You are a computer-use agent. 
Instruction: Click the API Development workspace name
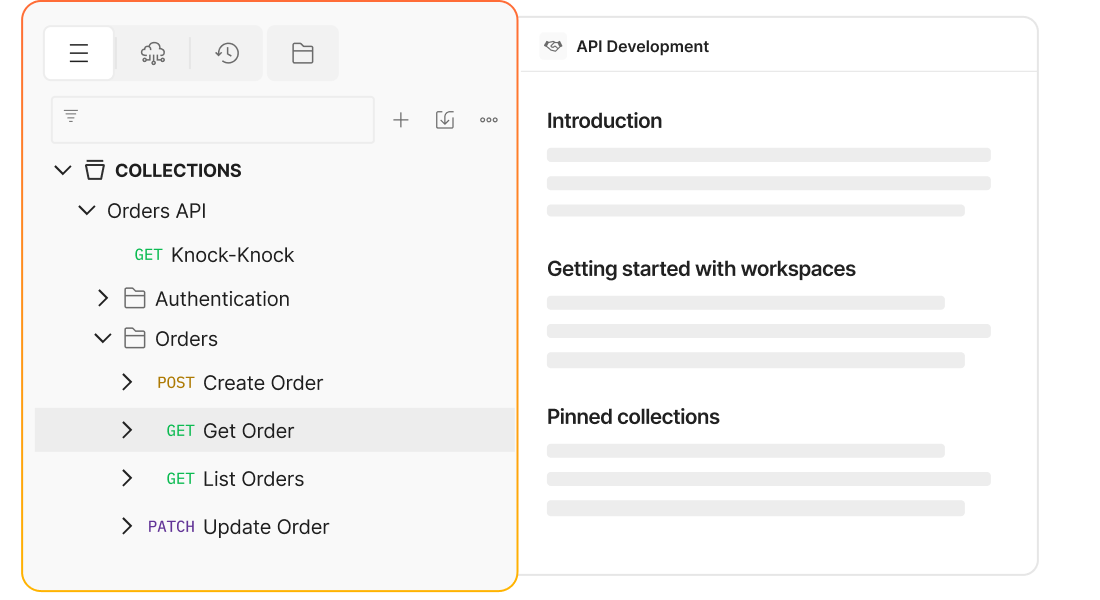tap(642, 46)
